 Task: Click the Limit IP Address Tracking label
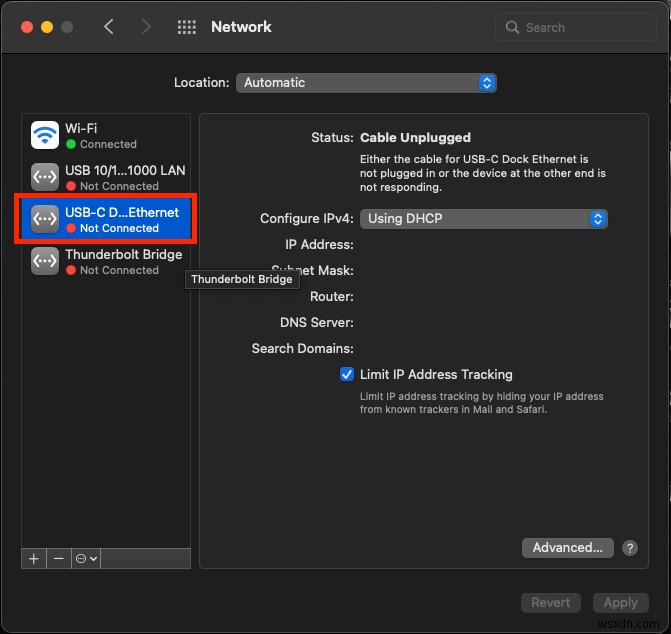(436, 375)
